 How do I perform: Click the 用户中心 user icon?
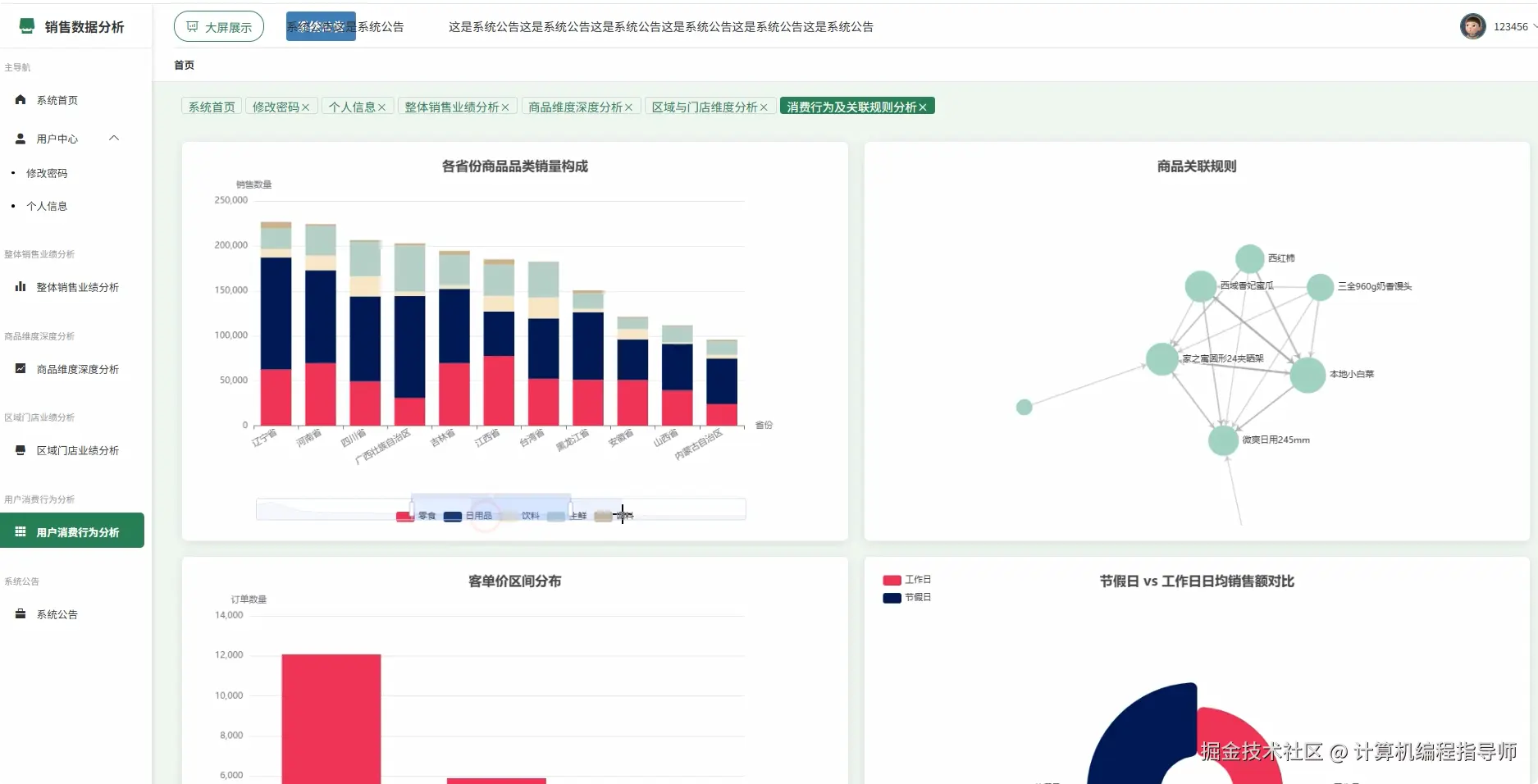point(20,138)
